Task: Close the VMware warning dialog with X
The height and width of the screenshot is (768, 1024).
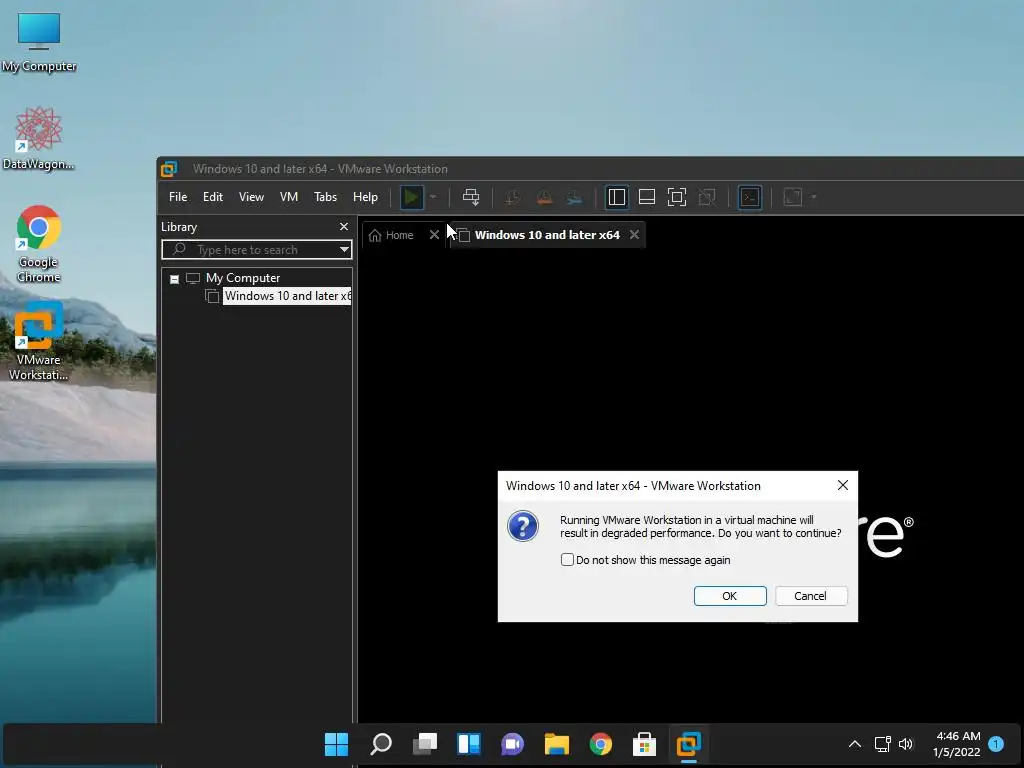Action: 843,485
